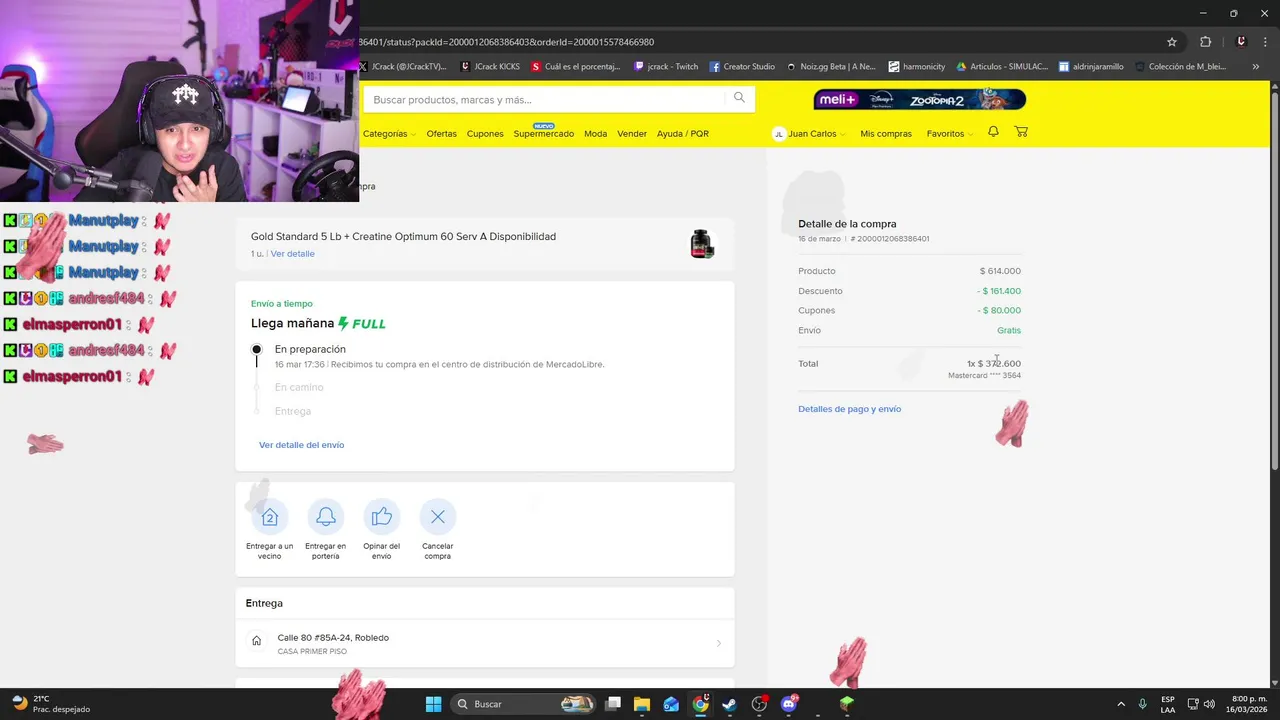Open Task View in the taskbar

click(x=613, y=704)
